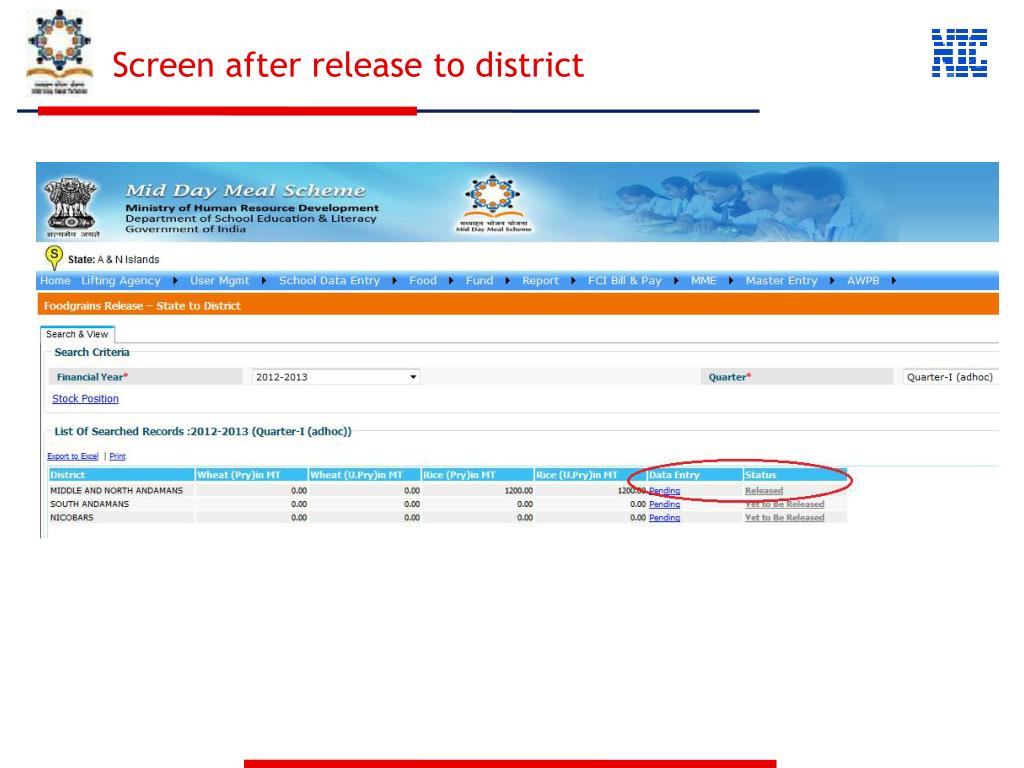1024x768 pixels.
Task: Expand arrow next to User Mgmt
Action: point(264,280)
